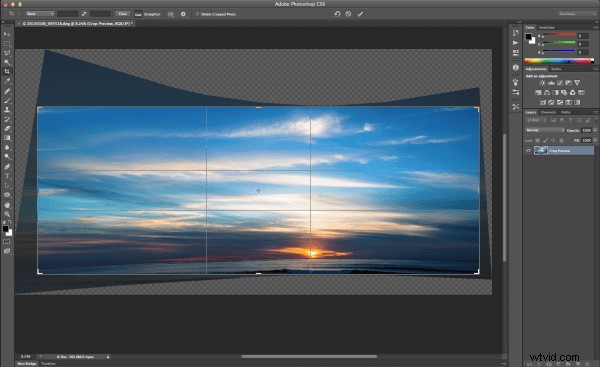
Task: Switch to the Channels tab
Action: pyautogui.click(x=548, y=112)
